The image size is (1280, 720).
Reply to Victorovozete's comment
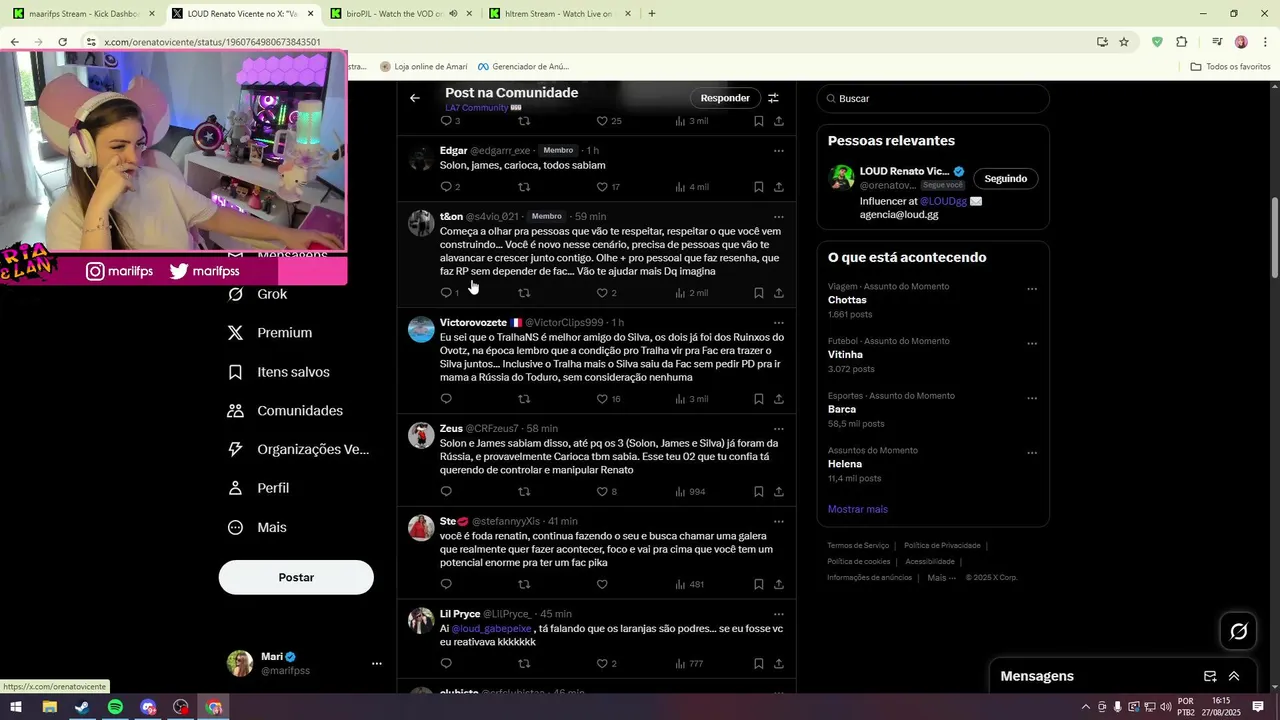click(446, 399)
